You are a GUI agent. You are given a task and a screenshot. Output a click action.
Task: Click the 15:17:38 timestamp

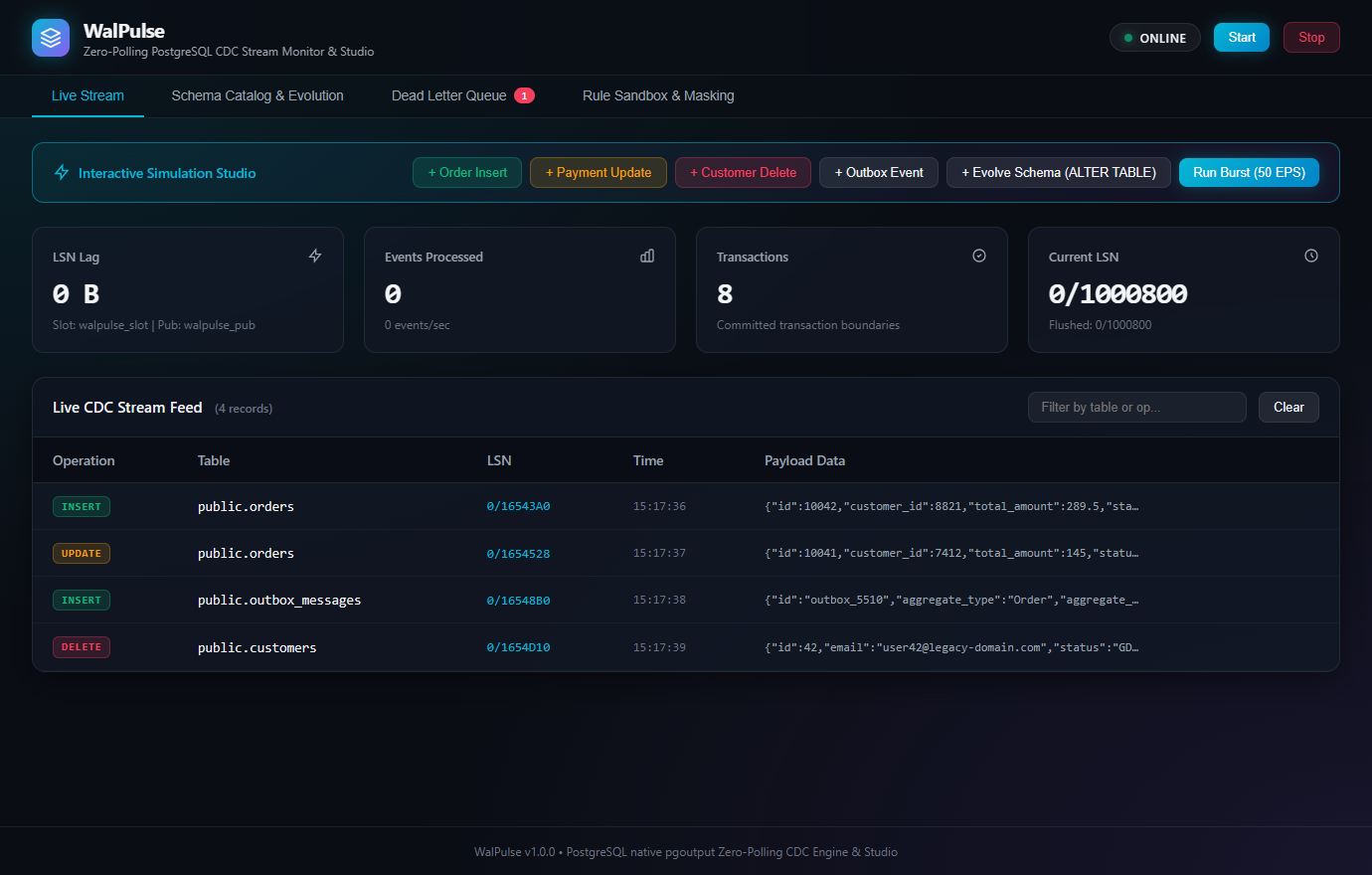(659, 600)
